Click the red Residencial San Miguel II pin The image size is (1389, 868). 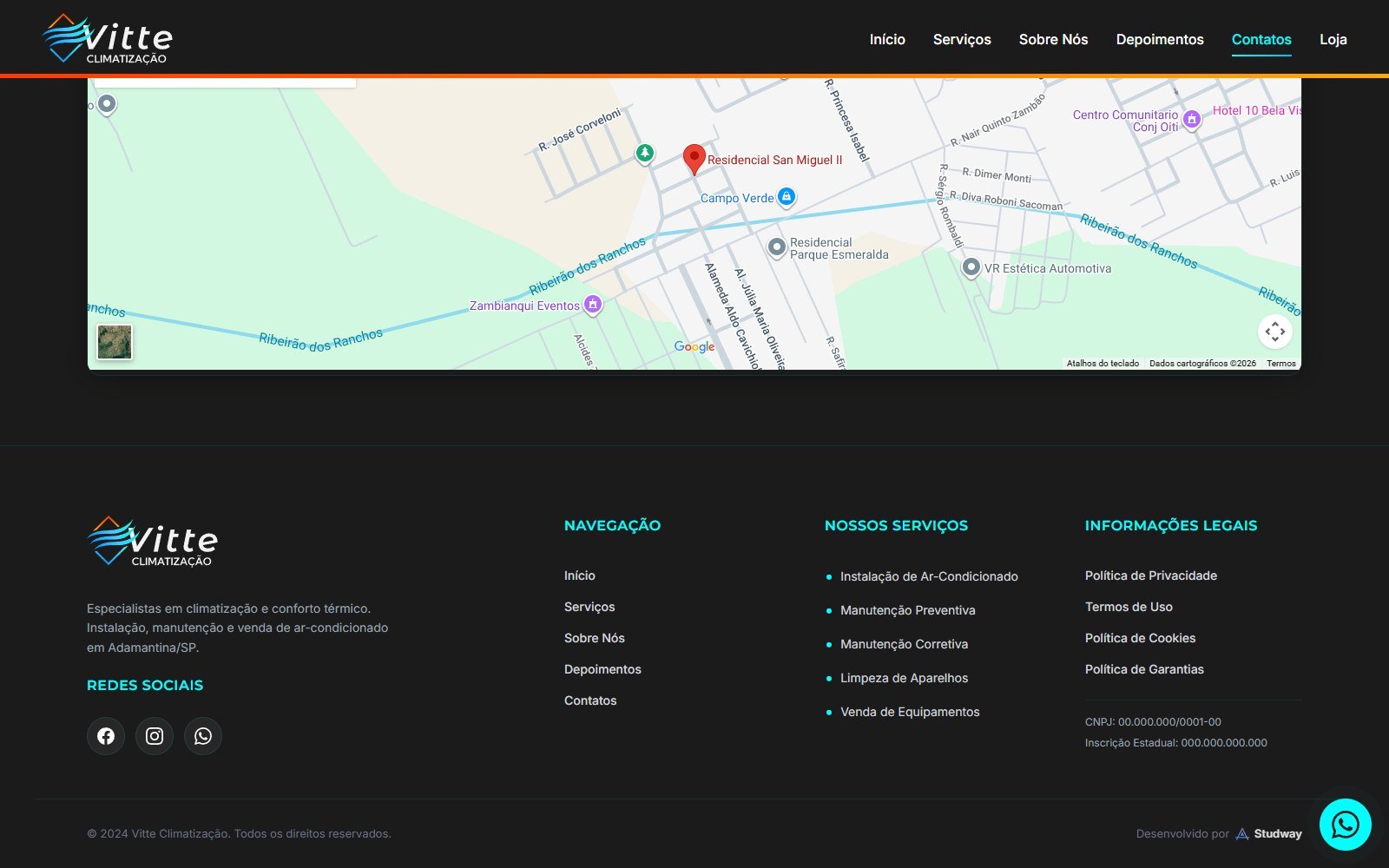coord(694,160)
